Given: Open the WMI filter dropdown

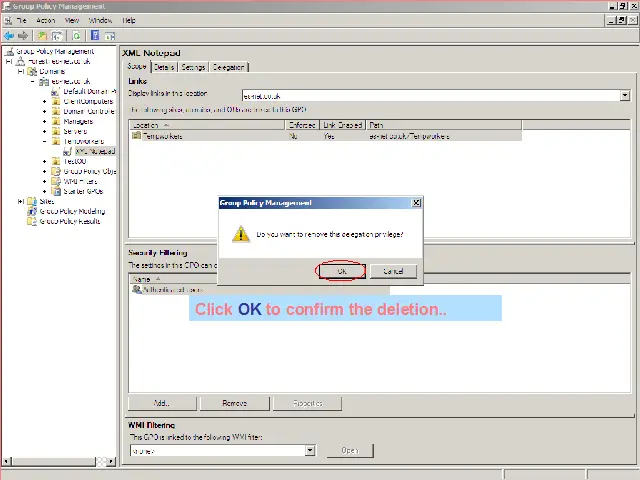Looking at the screenshot, I should (x=310, y=451).
